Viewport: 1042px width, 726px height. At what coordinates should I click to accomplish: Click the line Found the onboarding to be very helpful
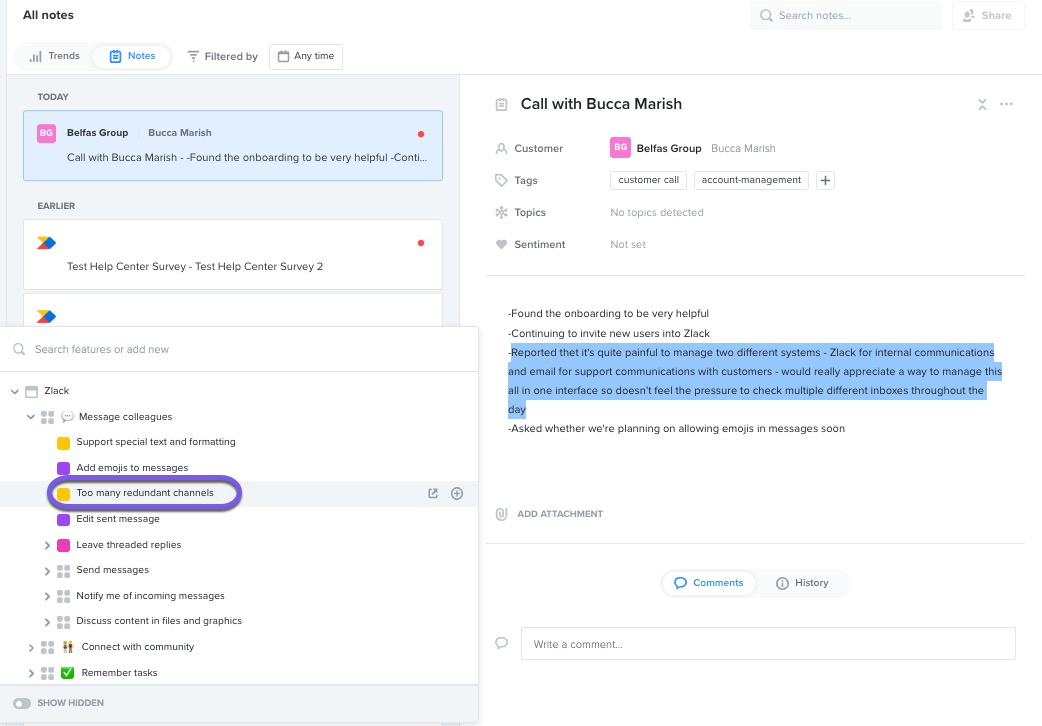tap(608, 314)
